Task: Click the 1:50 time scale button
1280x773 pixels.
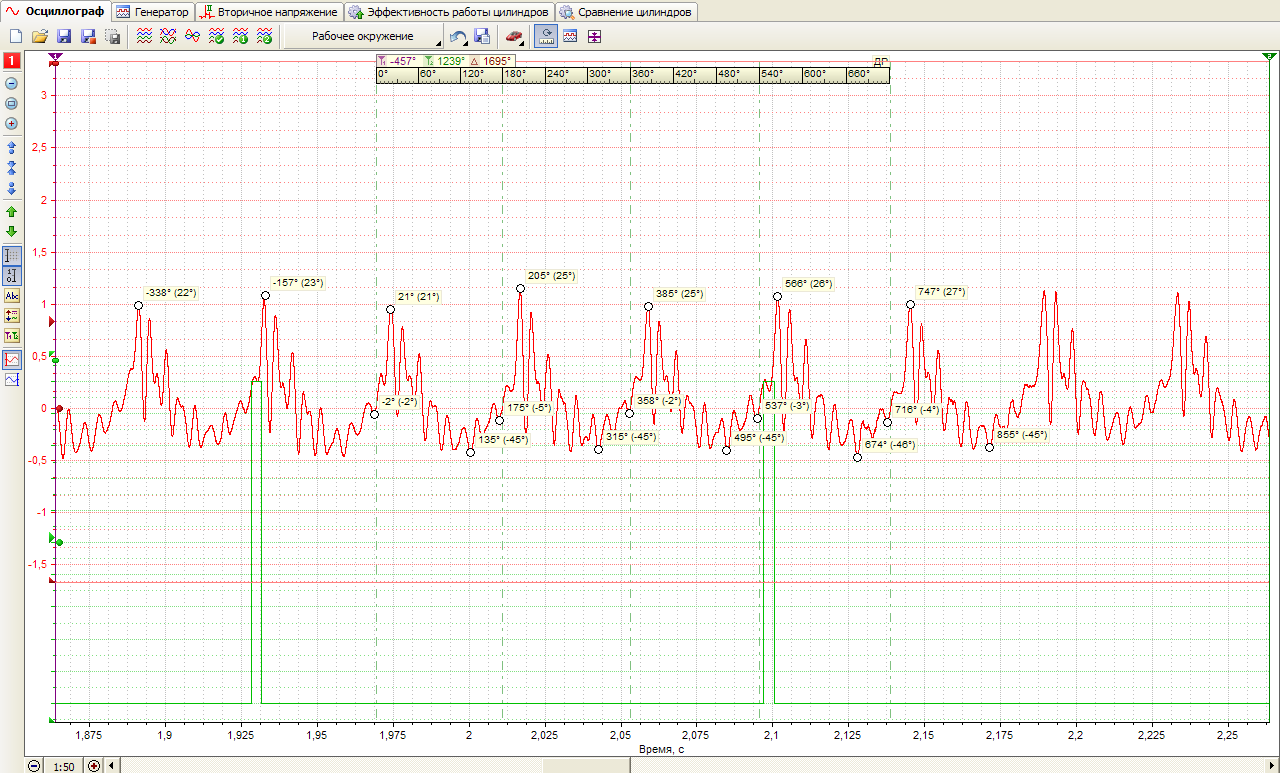Action: [65, 766]
